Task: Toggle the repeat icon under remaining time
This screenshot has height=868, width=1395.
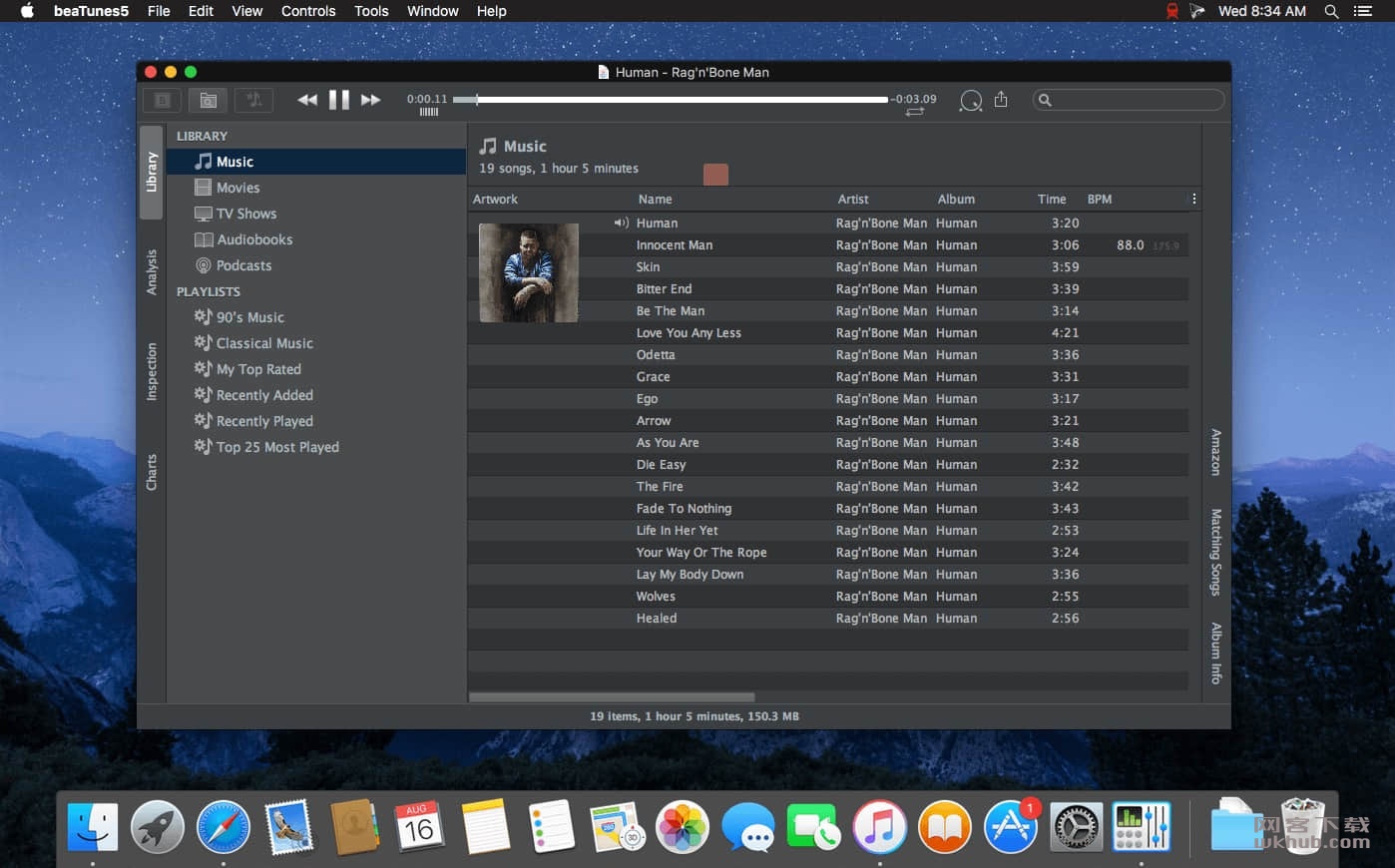Action: (914, 112)
